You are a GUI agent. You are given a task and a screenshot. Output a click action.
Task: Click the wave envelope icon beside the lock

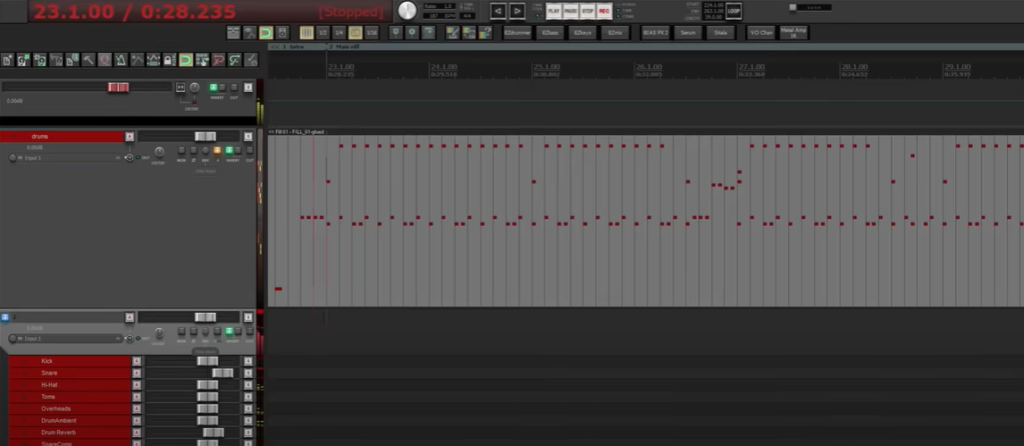pyautogui.click(x=153, y=60)
